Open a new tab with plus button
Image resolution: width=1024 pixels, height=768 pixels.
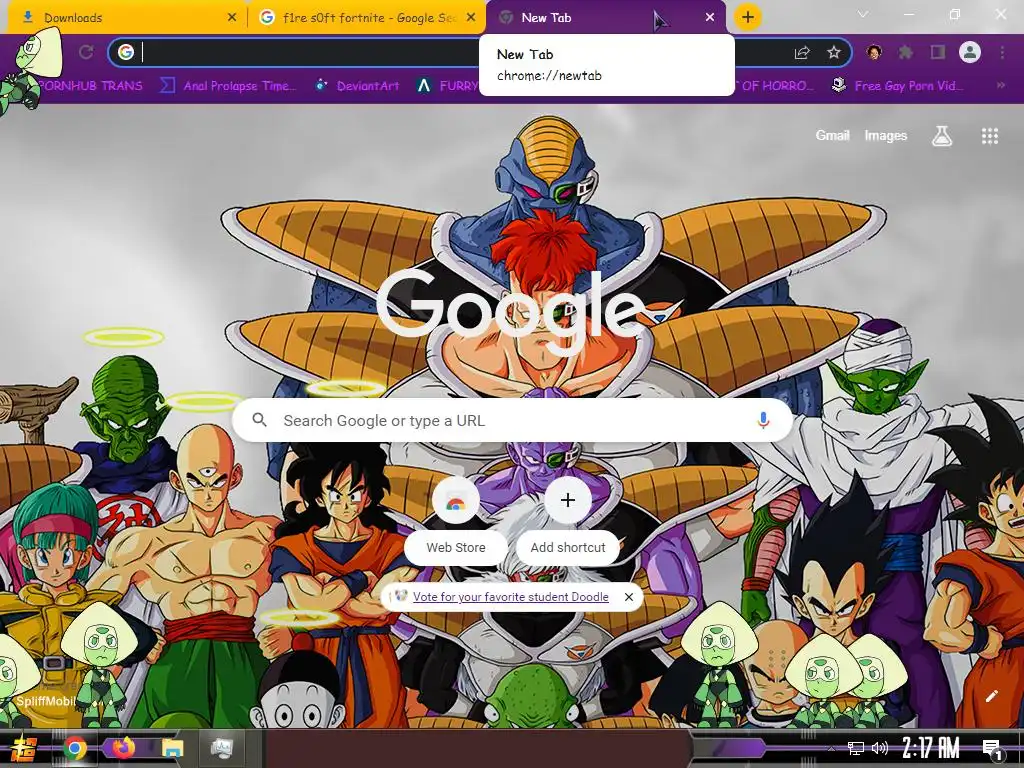pyautogui.click(x=748, y=17)
